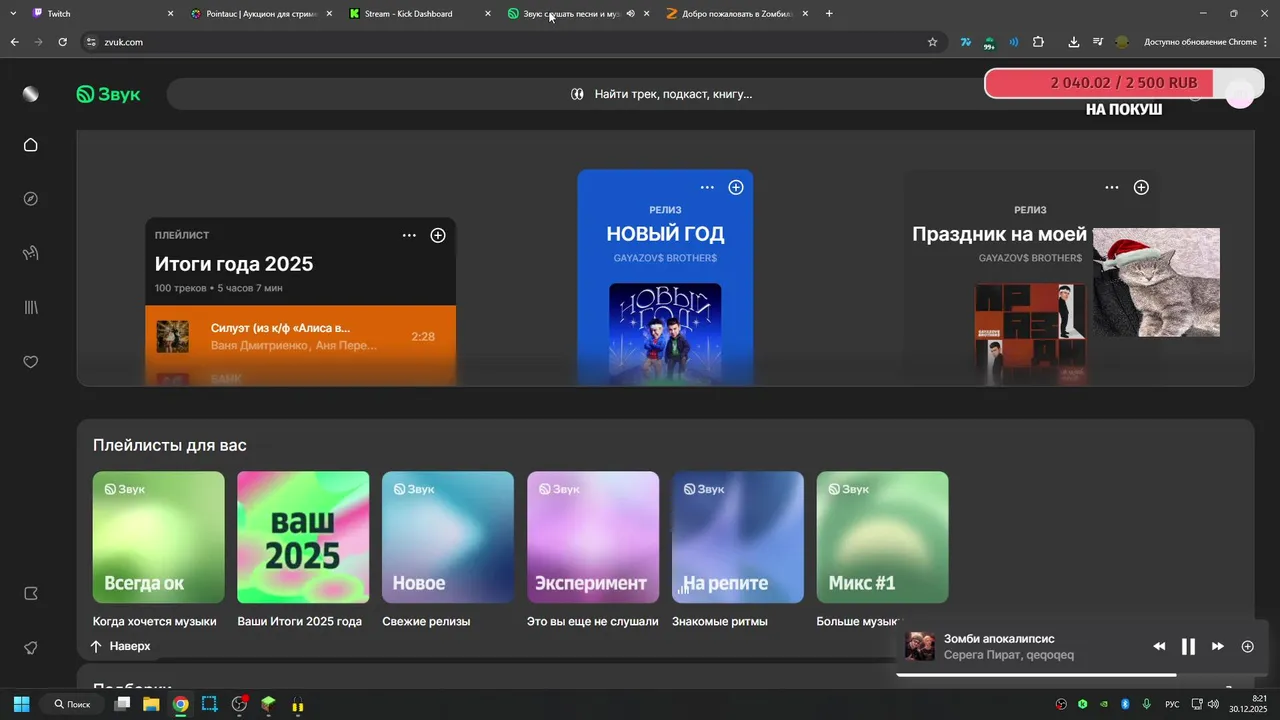
Task: Add Итоги года 2025 playlist to collection
Action: pos(438,235)
